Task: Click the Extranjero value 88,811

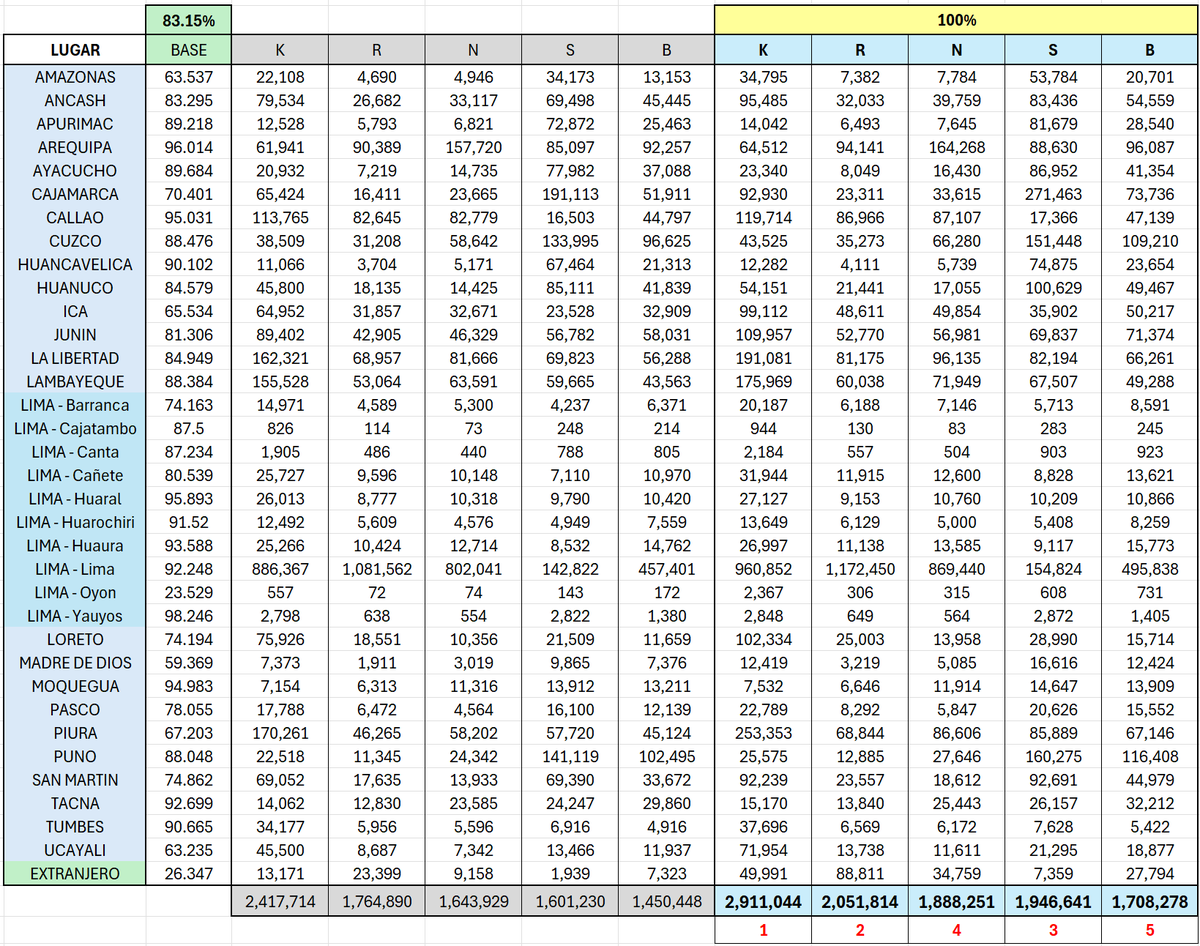Action: pos(861,874)
